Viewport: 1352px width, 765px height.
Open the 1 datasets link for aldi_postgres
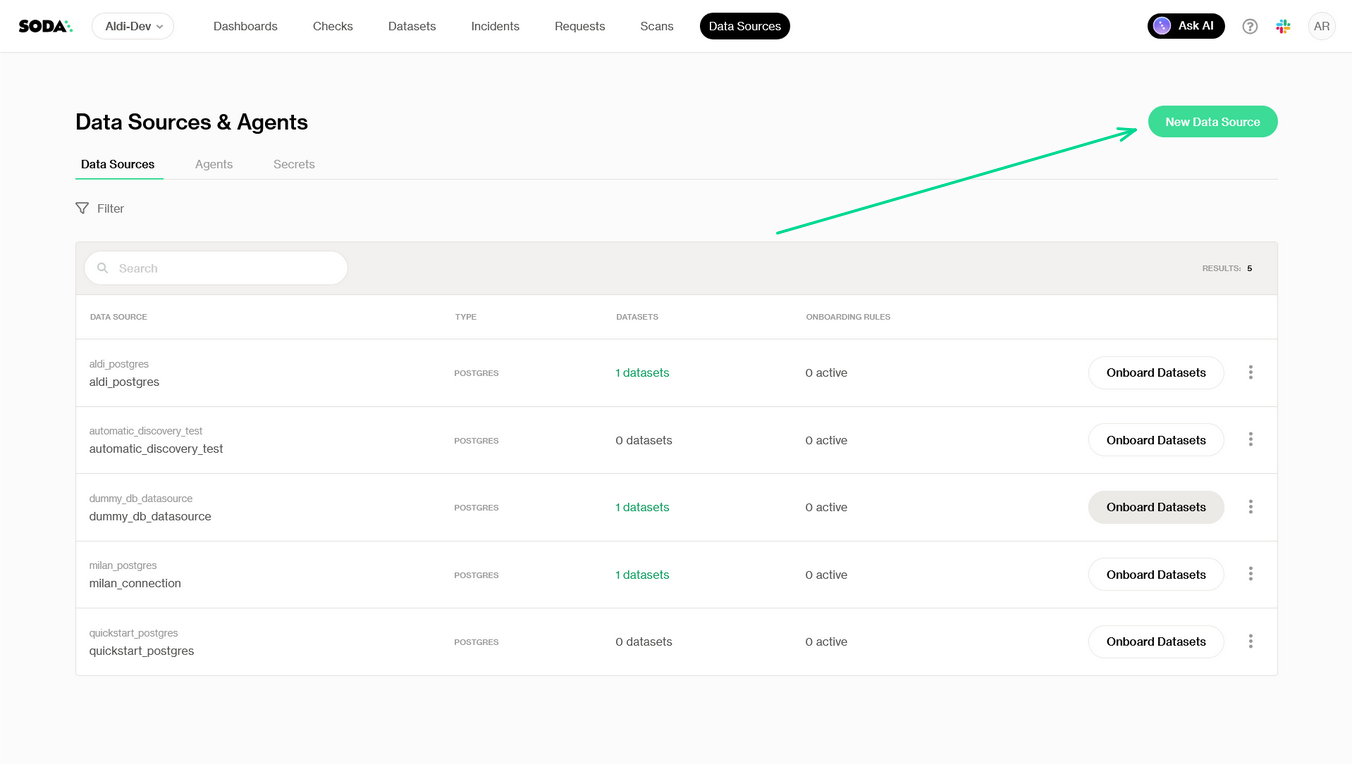pyautogui.click(x=642, y=373)
